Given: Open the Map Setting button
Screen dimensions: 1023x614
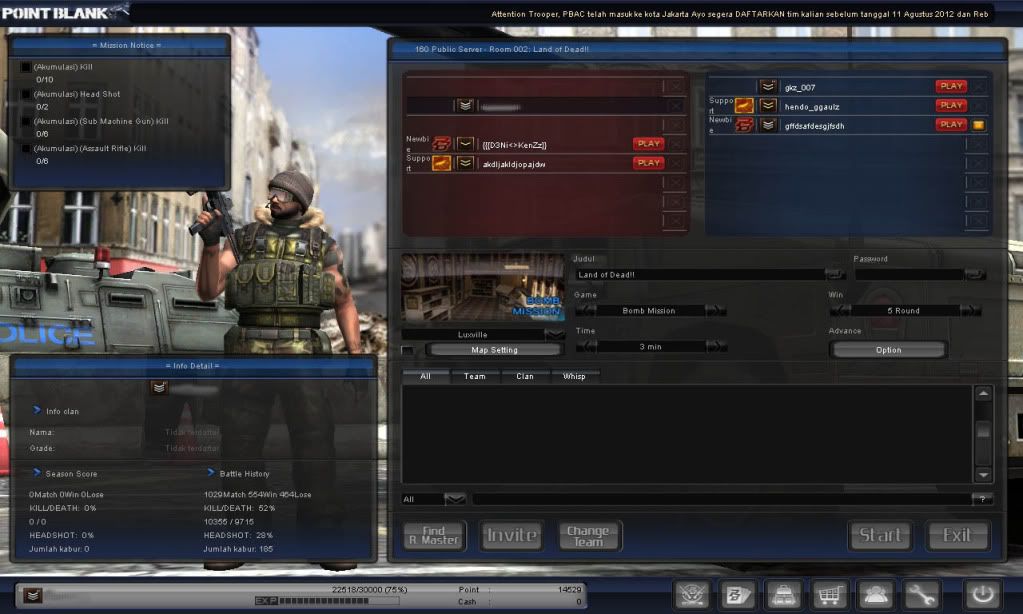Looking at the screenshot, I should click(495, 350).
